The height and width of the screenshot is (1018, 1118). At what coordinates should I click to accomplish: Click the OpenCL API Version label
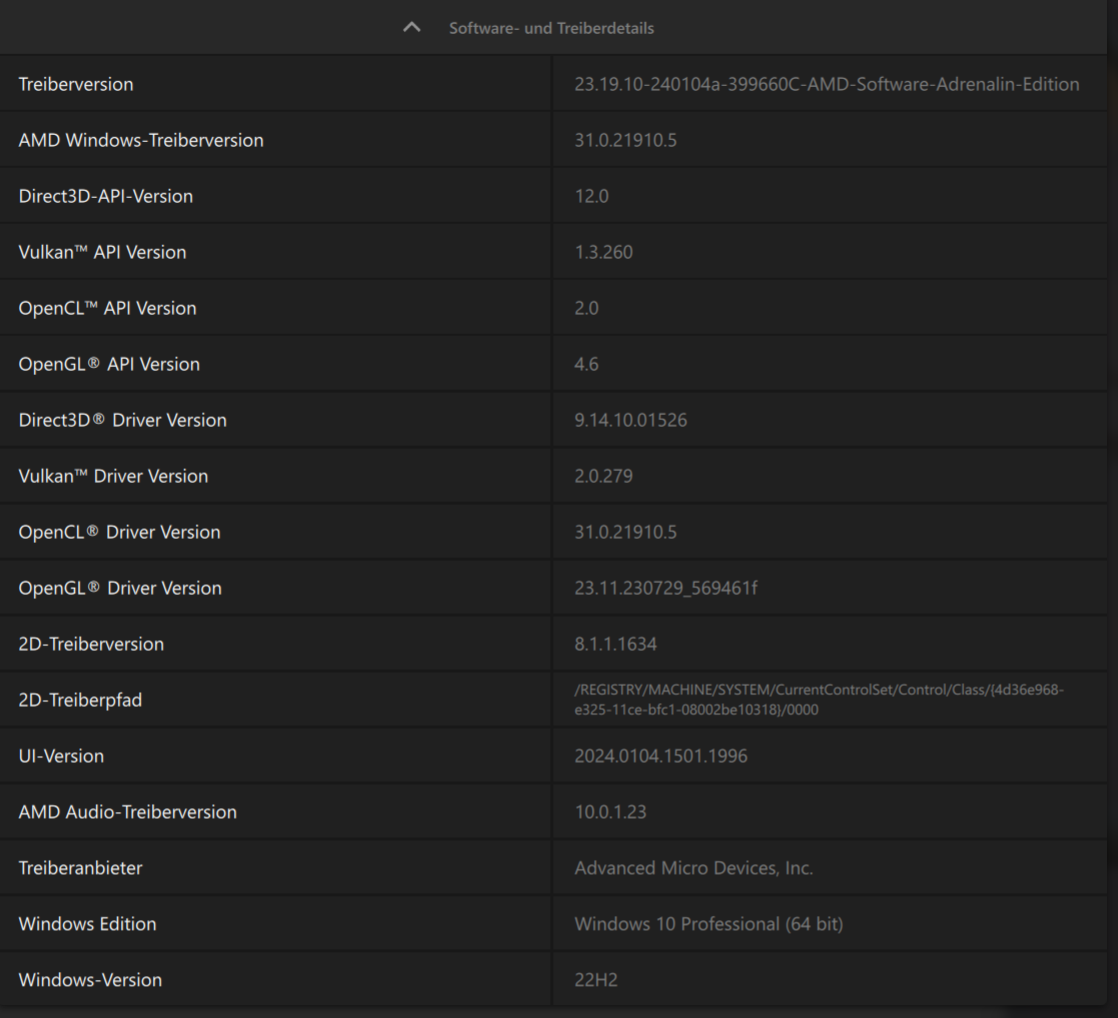click(x=107, y=308)
